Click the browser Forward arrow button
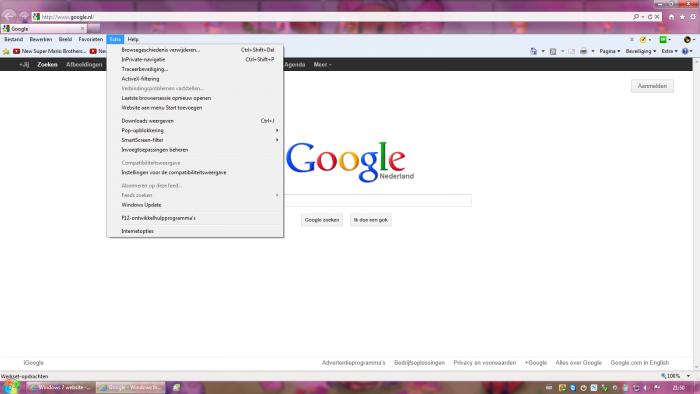The height and width of the screenshot is (394, 700). click(23, 17)
